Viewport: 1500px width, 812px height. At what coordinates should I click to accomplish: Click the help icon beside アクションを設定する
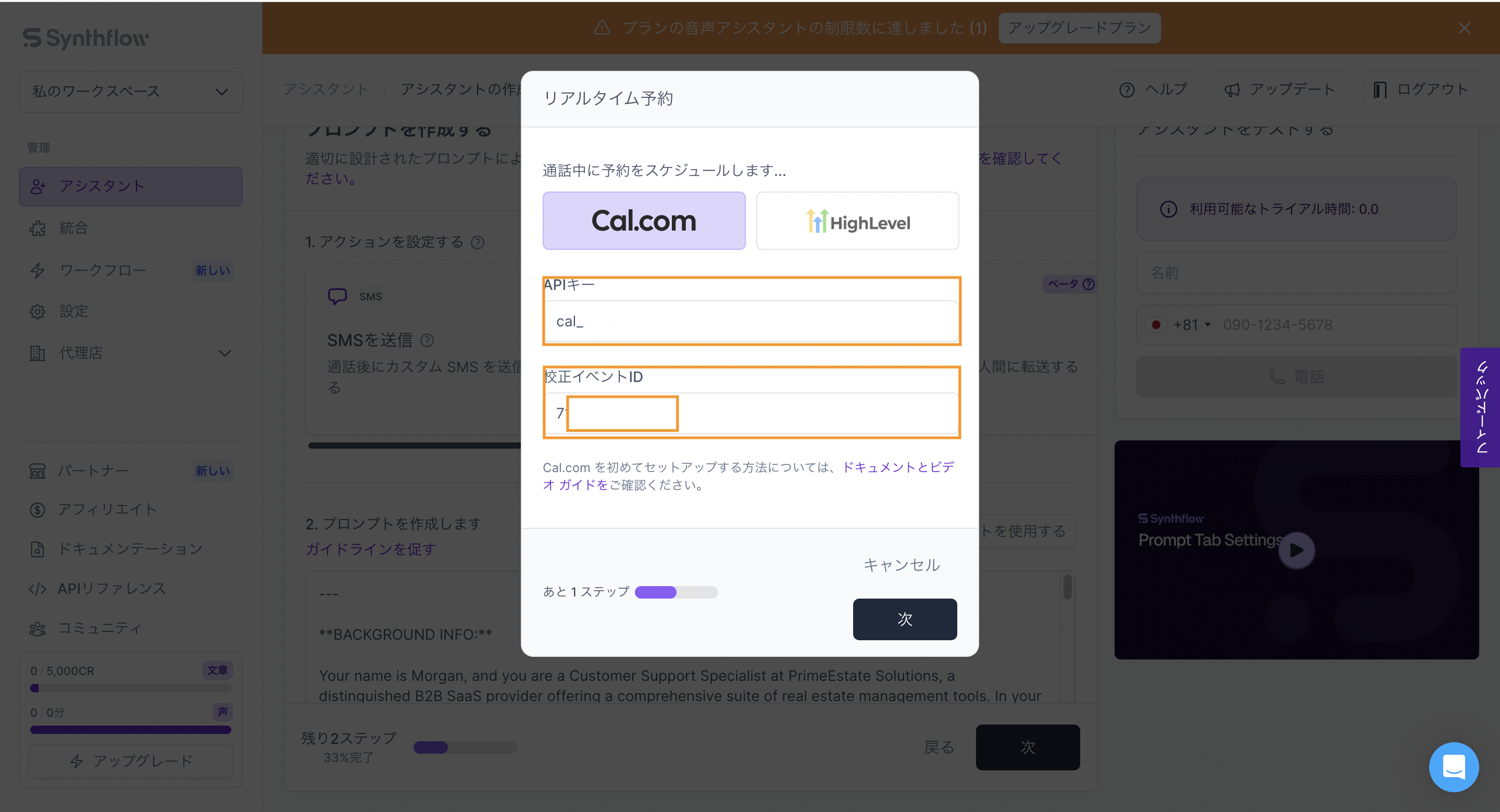pyautogui.click(x=478, y=242)
